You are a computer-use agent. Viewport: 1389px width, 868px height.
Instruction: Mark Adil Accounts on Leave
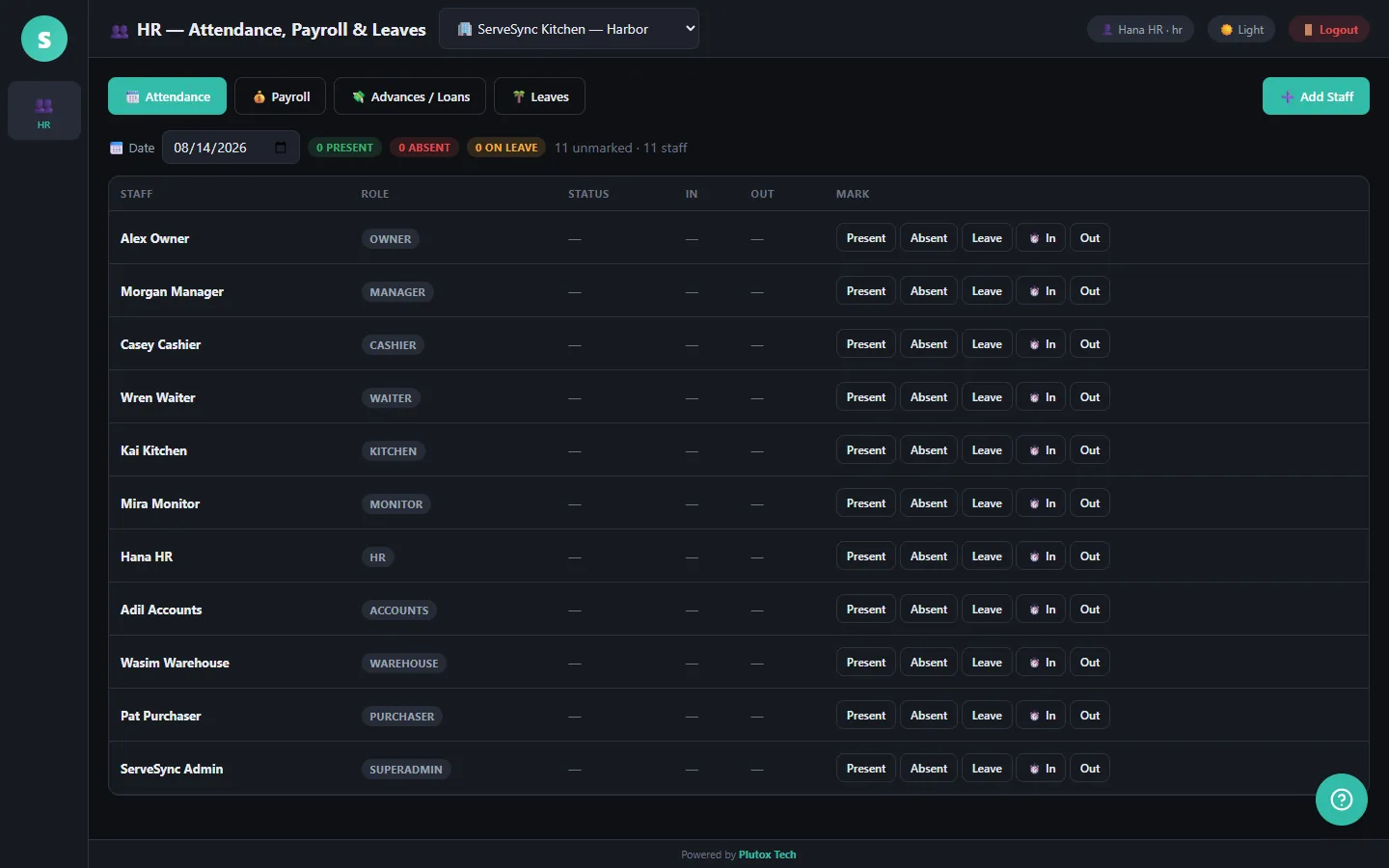click(x=987, y=610)
